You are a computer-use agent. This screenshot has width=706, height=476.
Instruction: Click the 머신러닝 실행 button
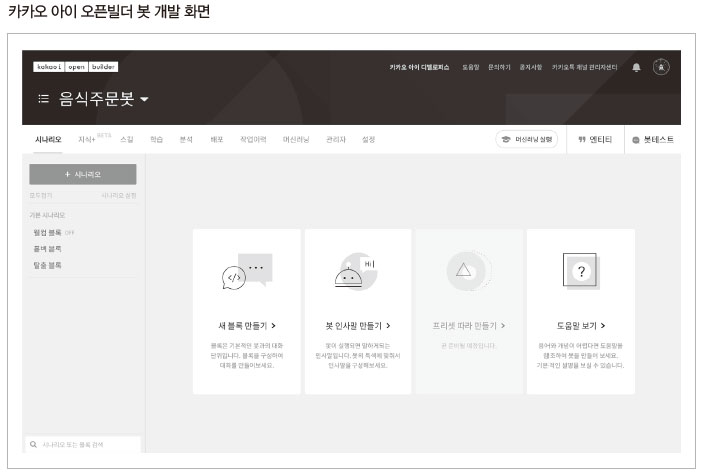526,139
